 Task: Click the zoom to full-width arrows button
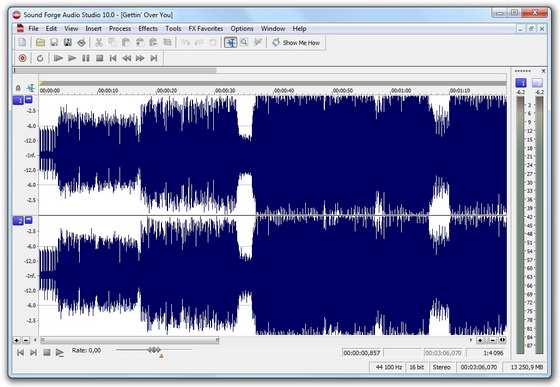click(502, 340)
